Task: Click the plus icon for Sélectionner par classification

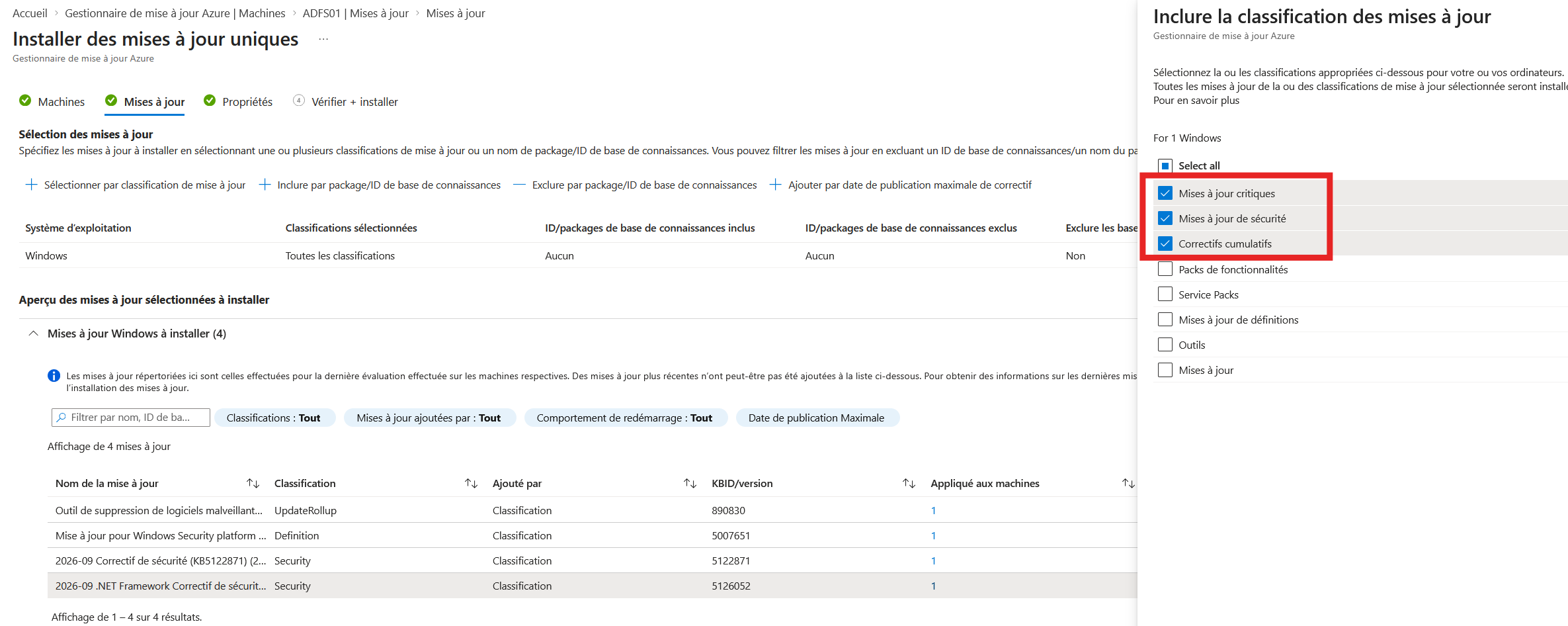Action: pos(31,185)
